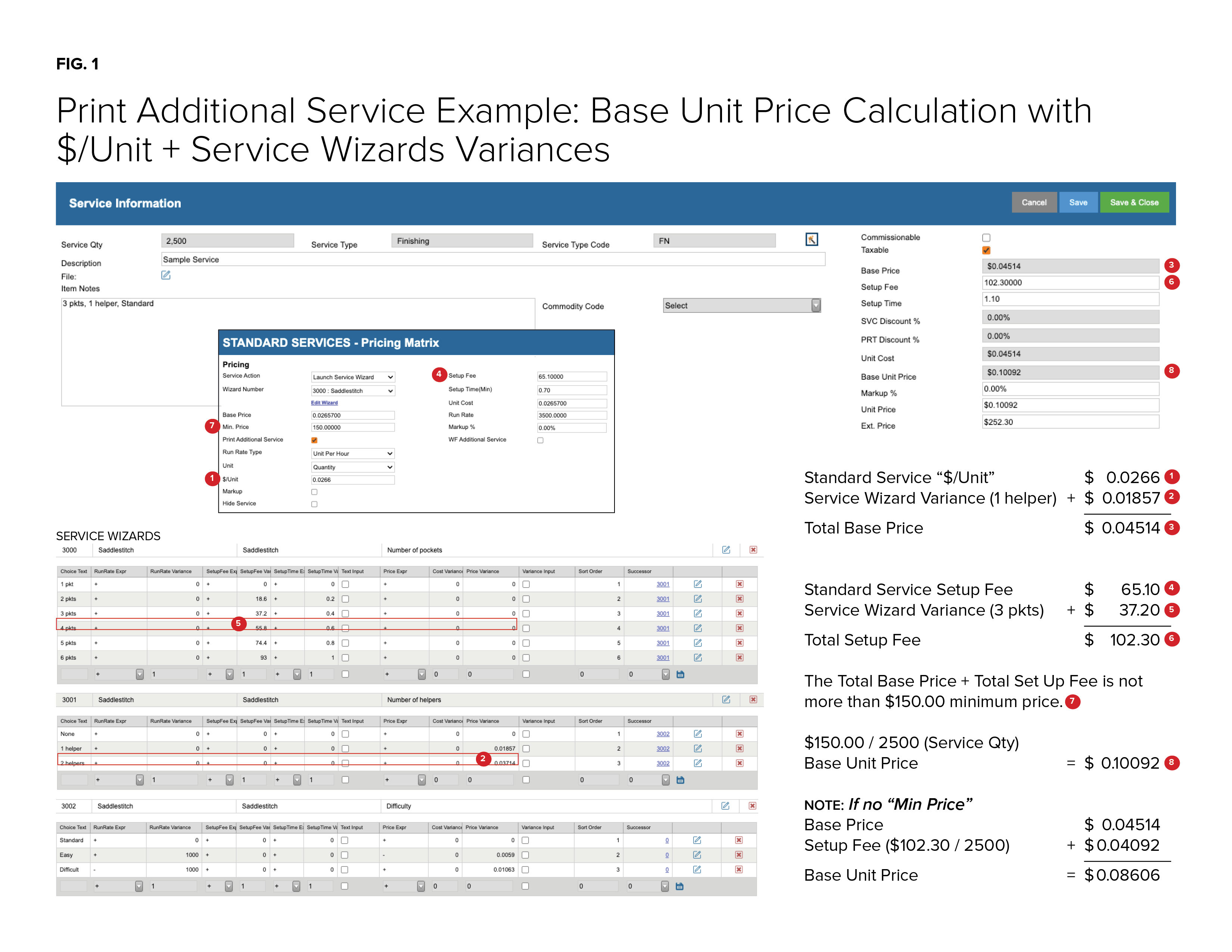This screenshot has height=952, width=1232.
Task: Click the Cancel button
Action: point(1033,202)
